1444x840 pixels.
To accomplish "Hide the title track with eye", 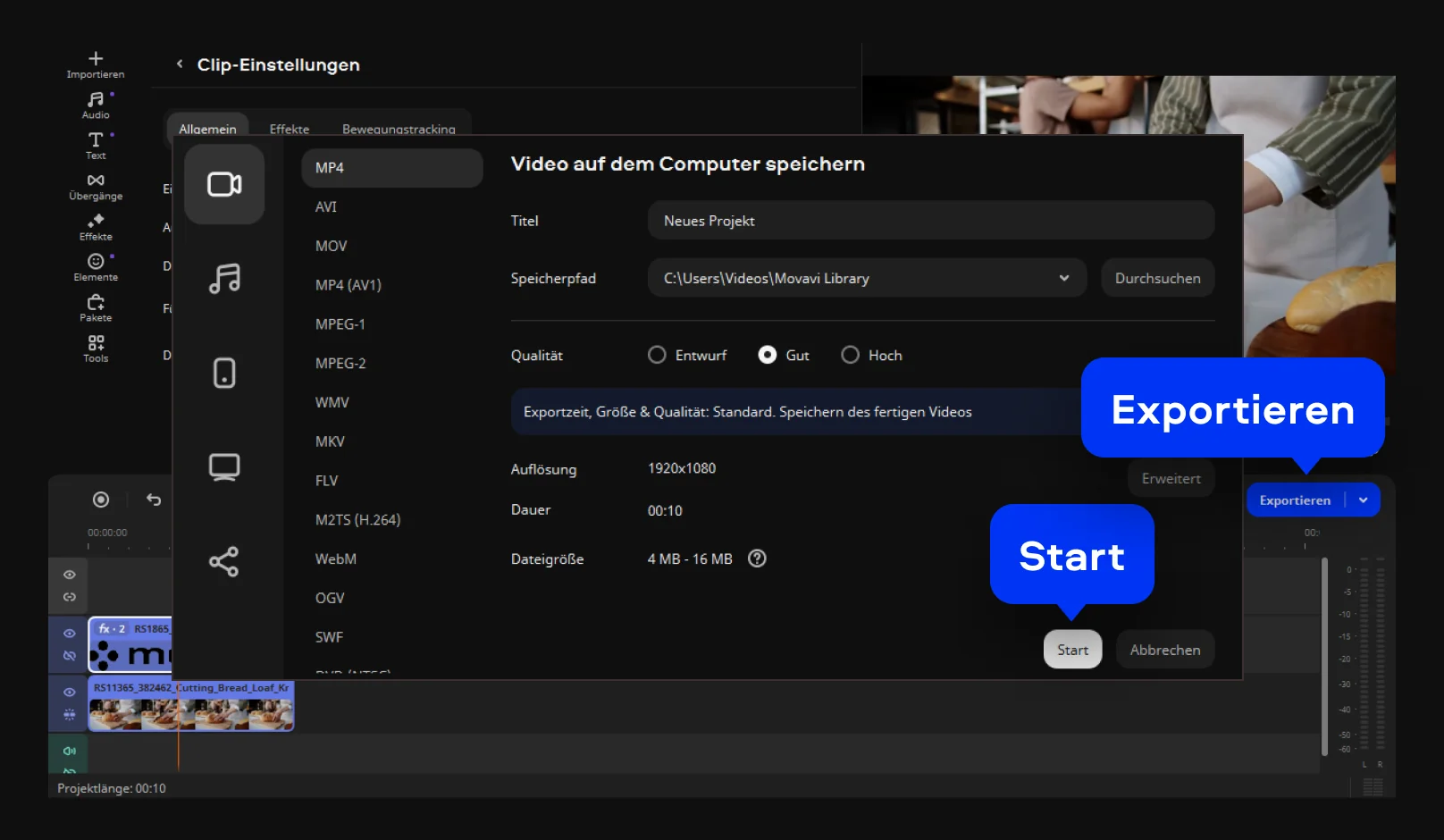I will [x=70, y=633].
